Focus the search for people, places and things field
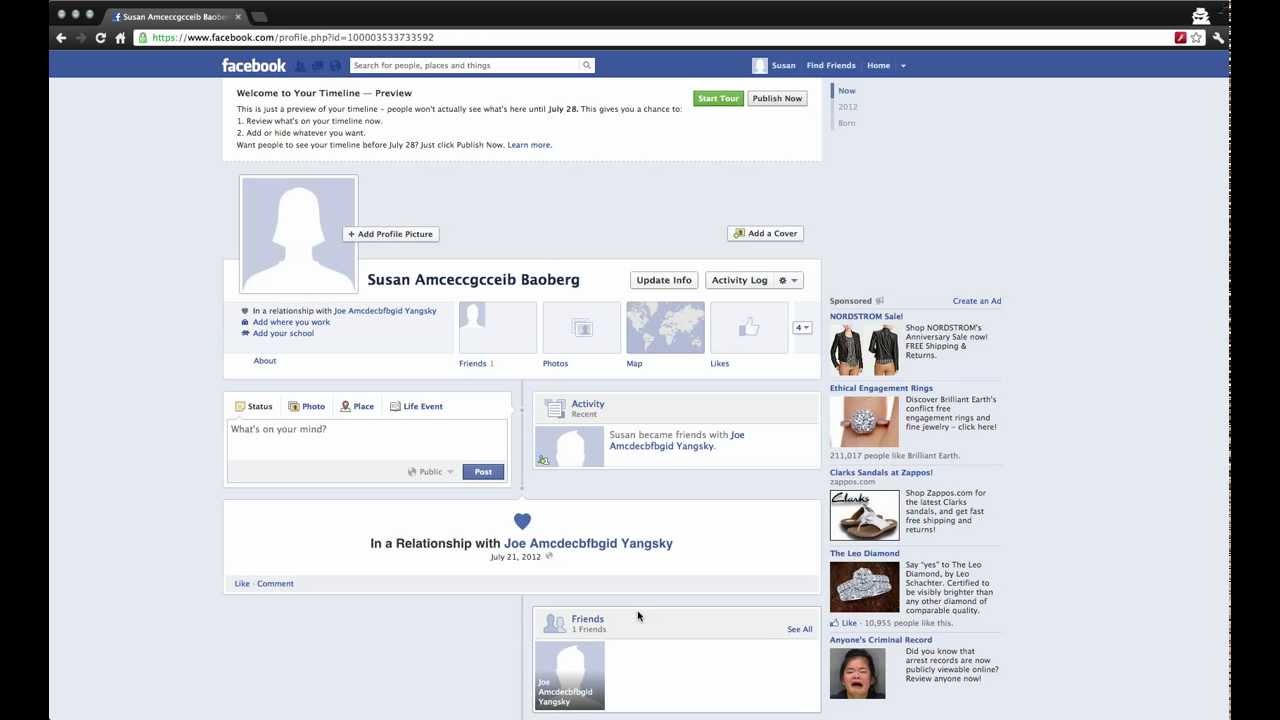 coord(465,66)
